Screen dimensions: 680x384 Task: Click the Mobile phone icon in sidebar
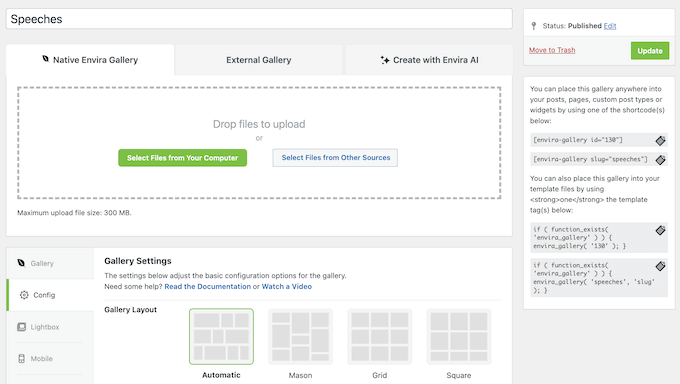coord(21,358)
